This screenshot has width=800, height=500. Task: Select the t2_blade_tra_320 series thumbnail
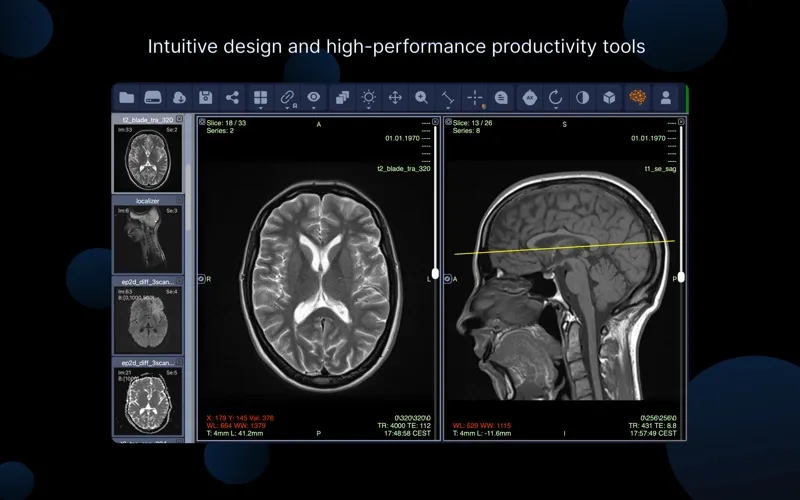click(x=147, y=158)
